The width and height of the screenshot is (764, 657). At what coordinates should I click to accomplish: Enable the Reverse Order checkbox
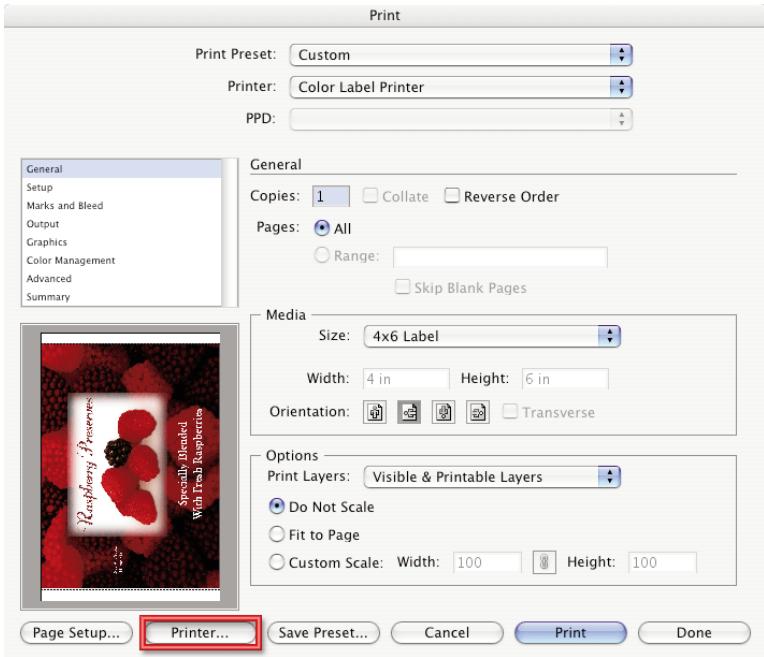[450, 197]
